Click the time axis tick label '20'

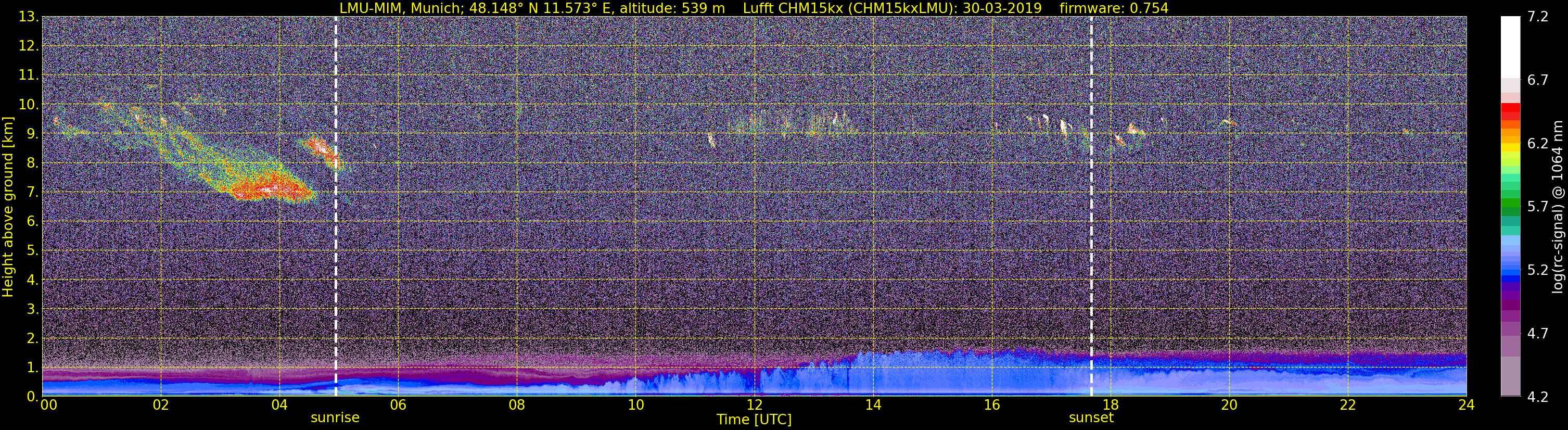pos(1229,405)
